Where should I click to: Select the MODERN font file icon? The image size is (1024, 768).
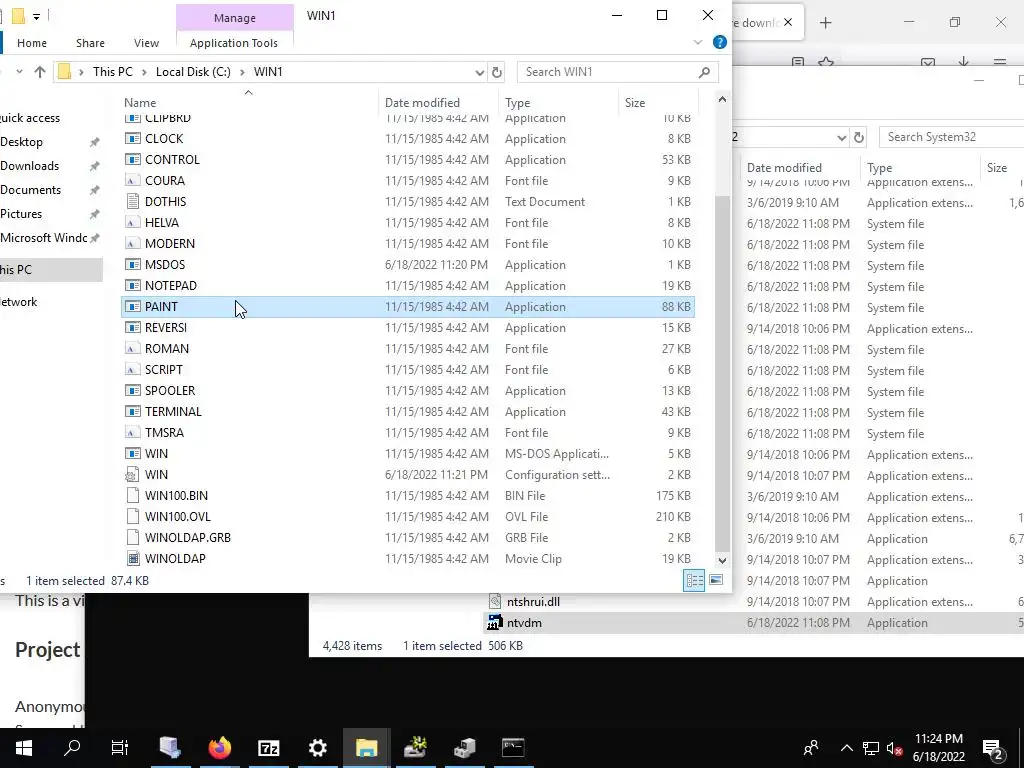(x=133, y=244)
